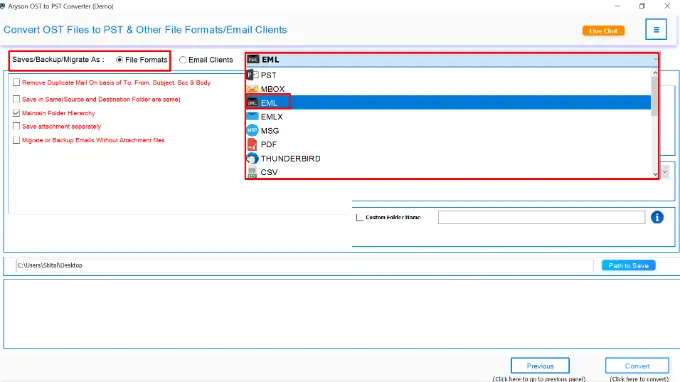Choose CSV from the format list
680x382 pixels.
pyautogui.click(x=448, y=172)
